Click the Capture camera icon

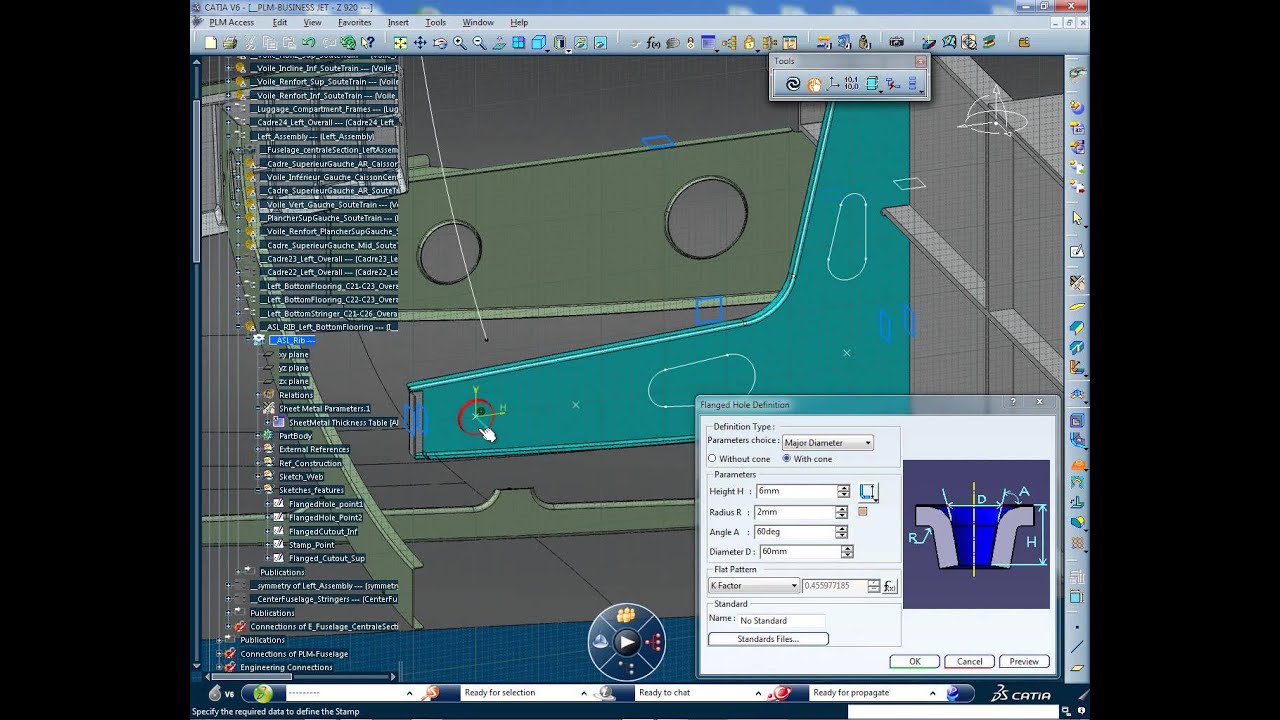pos(896,43)
